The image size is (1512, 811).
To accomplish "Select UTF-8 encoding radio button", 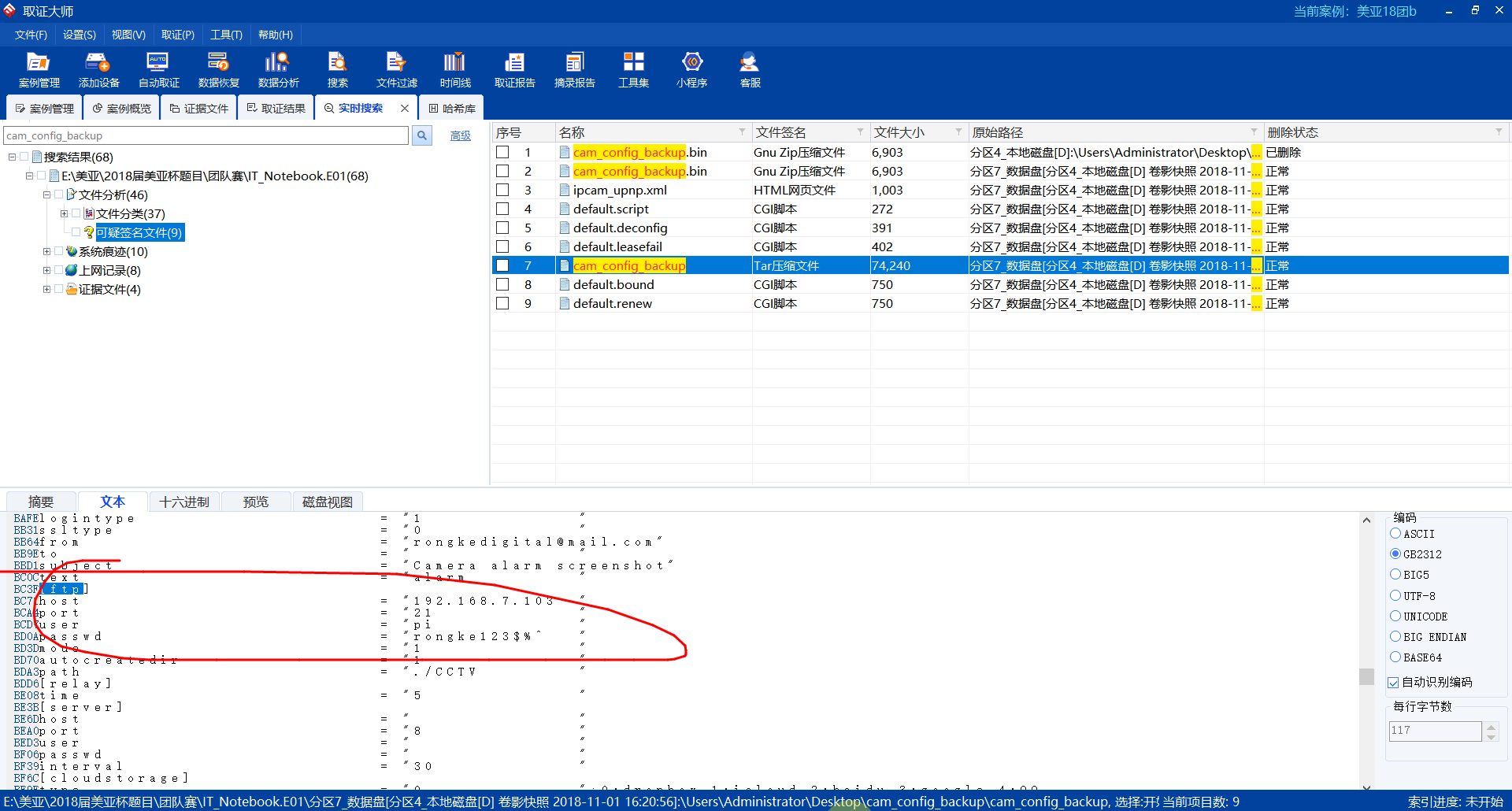I will [1395, 595].
